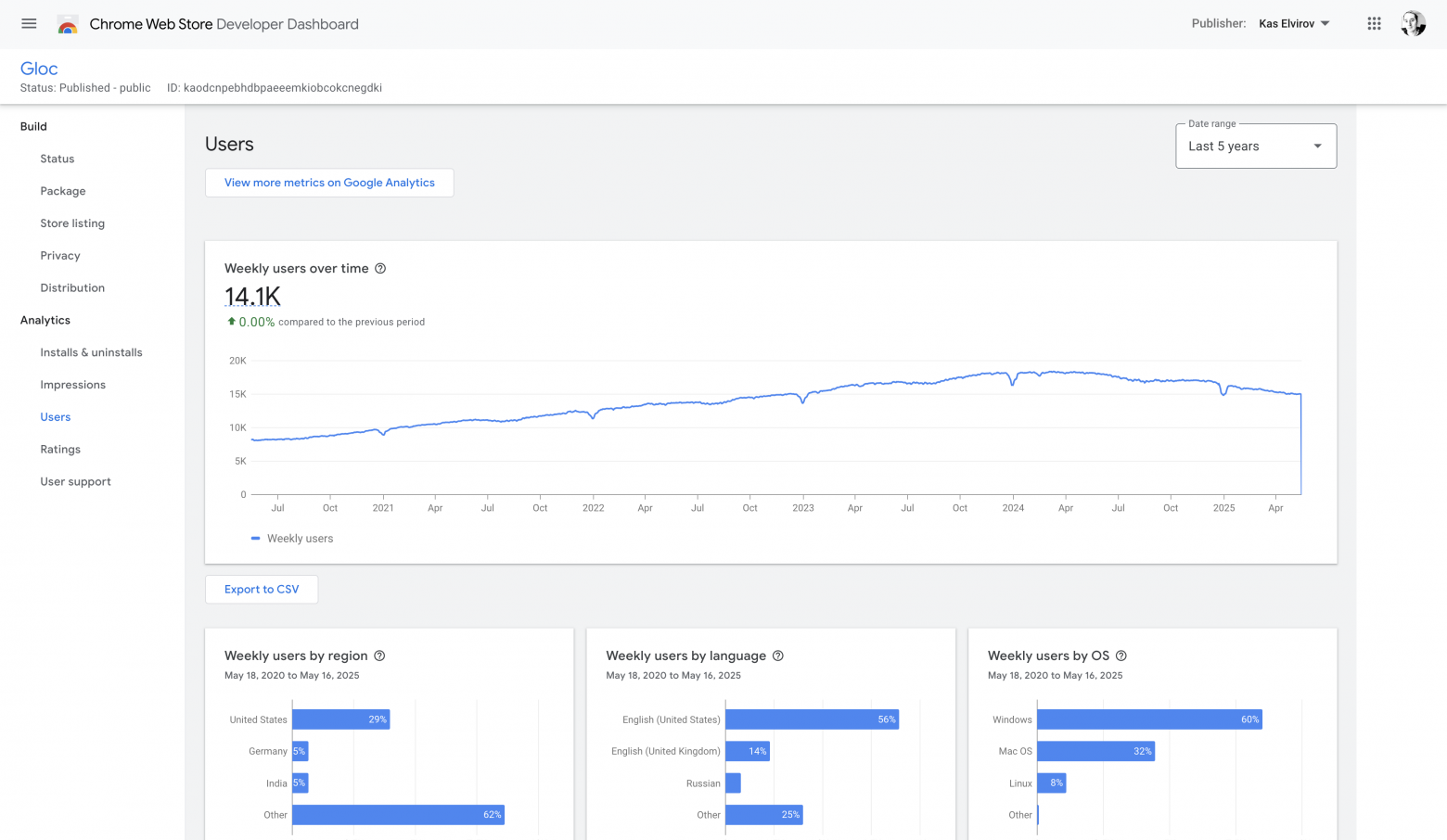This screenshot has width=1447, height=840.
Task: Open the User support section
Action: pyautogui.click(x=75, y=481)
